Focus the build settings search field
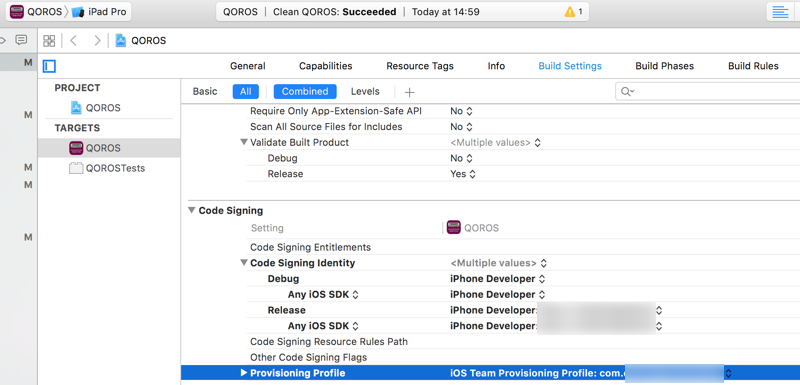This screenshot has width=800, height=385. (x=709, y=92)
